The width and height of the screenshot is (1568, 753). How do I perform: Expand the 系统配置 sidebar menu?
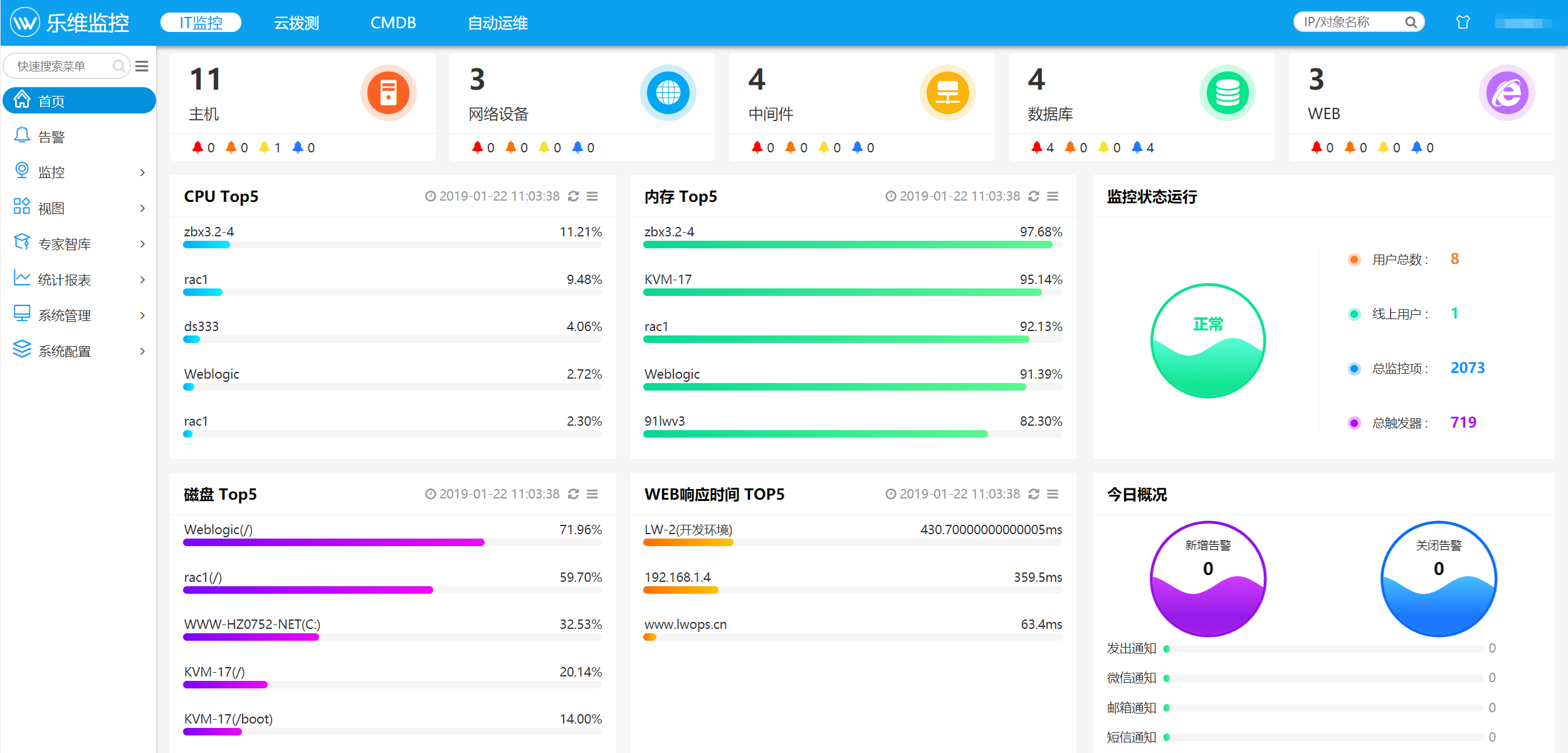pos(79,351)
